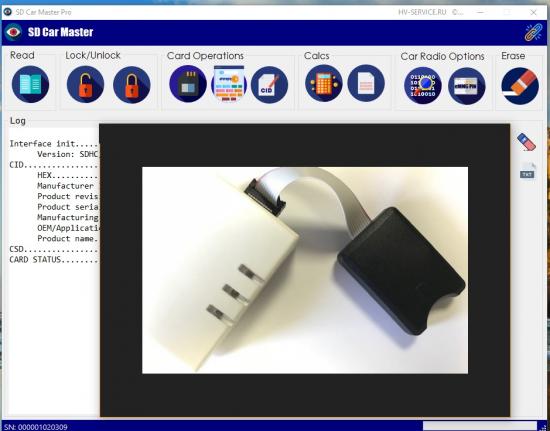Viewport: 550px width, 431px height.
Task: Click the document page icon under Calcs
Action: (366, 83)
